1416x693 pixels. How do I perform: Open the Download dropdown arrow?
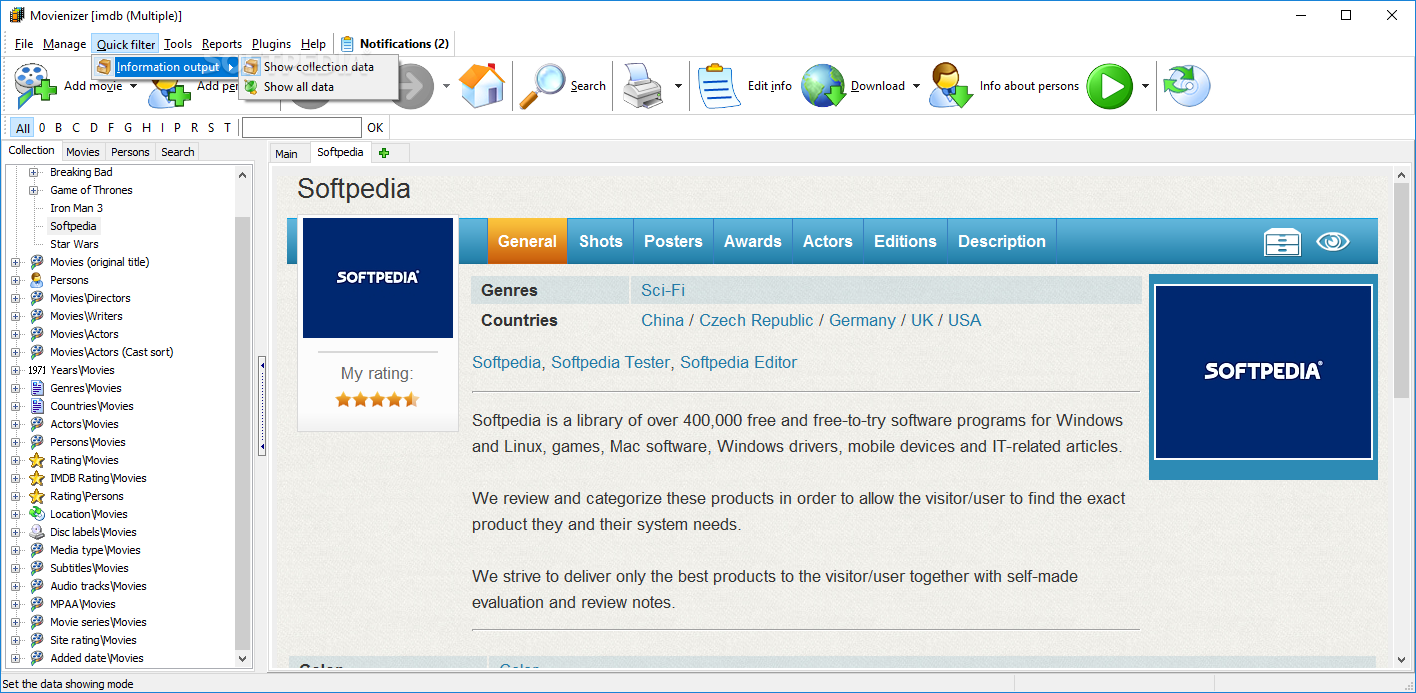pos(916,86)
